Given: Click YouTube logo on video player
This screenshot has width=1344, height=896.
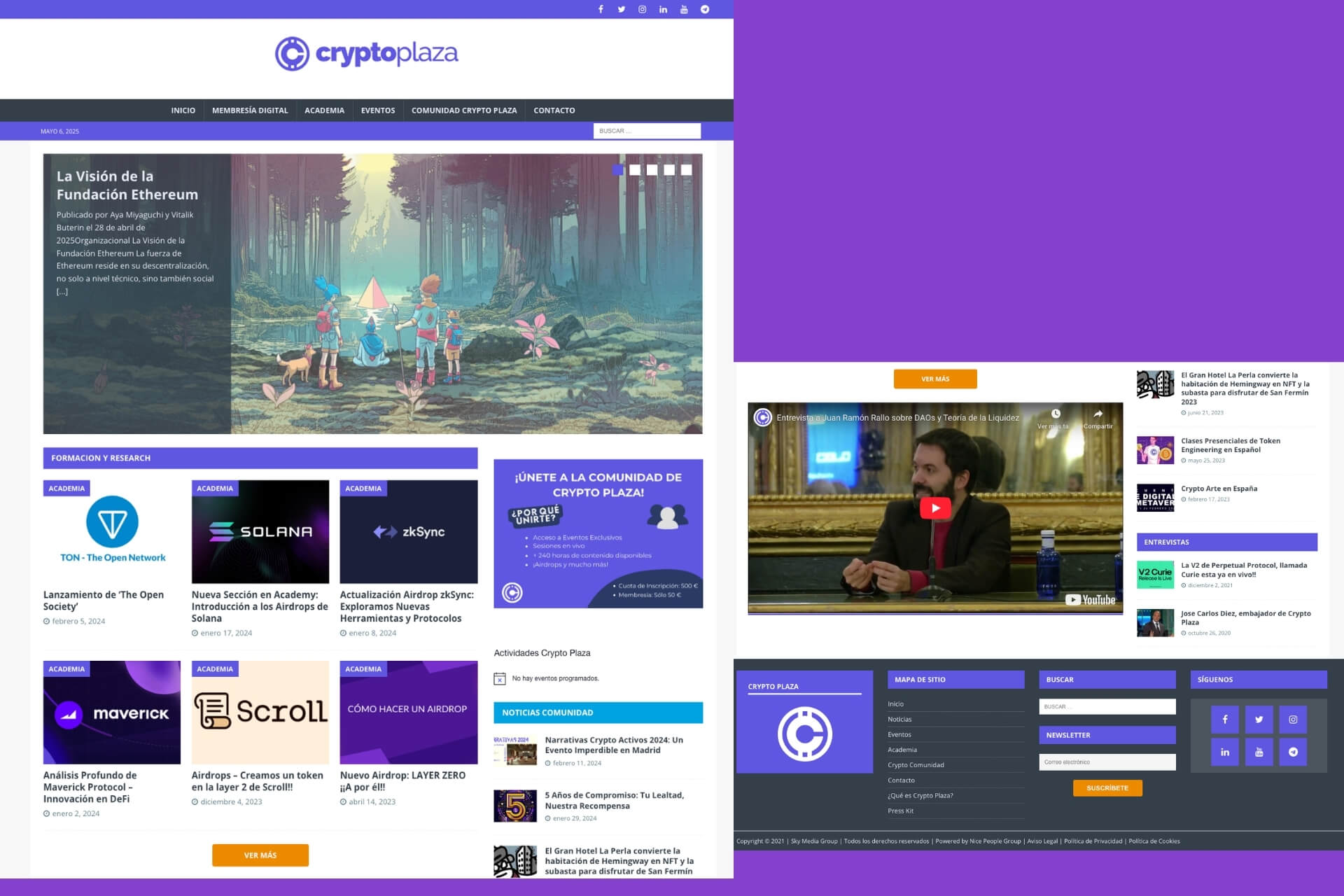Looking at the screenshot, I should [1091, 600].
